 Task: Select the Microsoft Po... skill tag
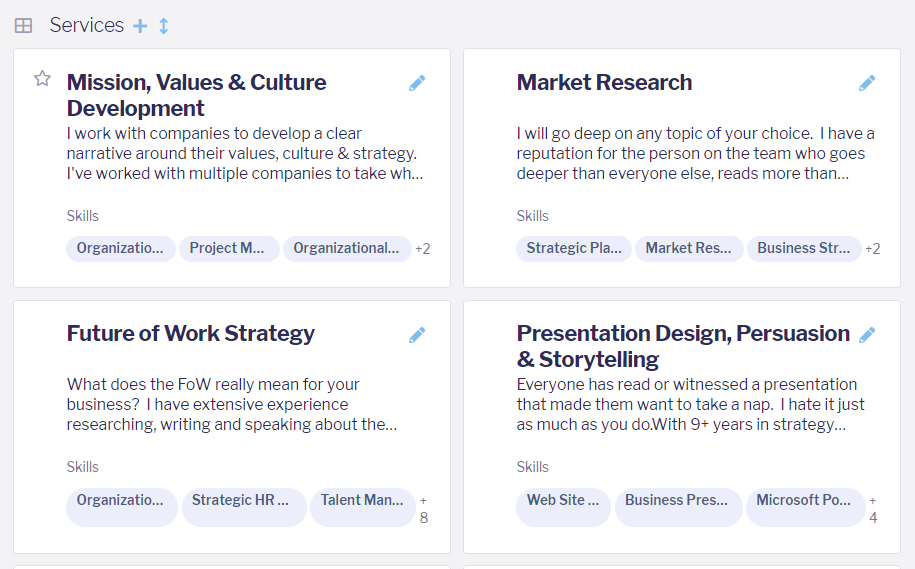[803, 500]
